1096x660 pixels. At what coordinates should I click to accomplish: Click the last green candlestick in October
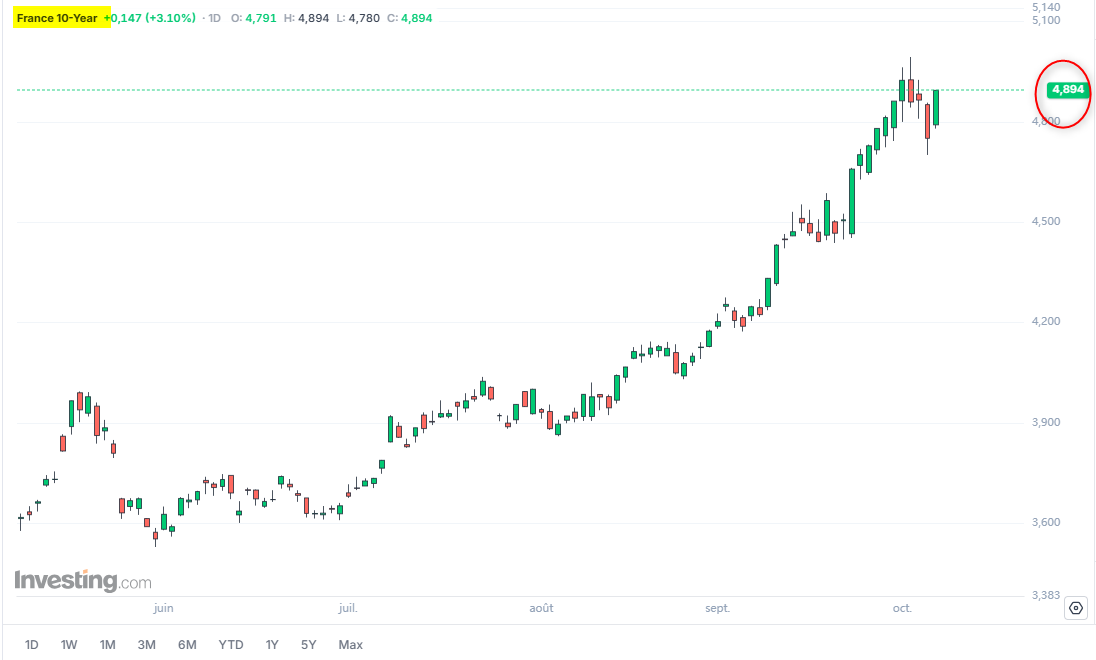point(936,108)
